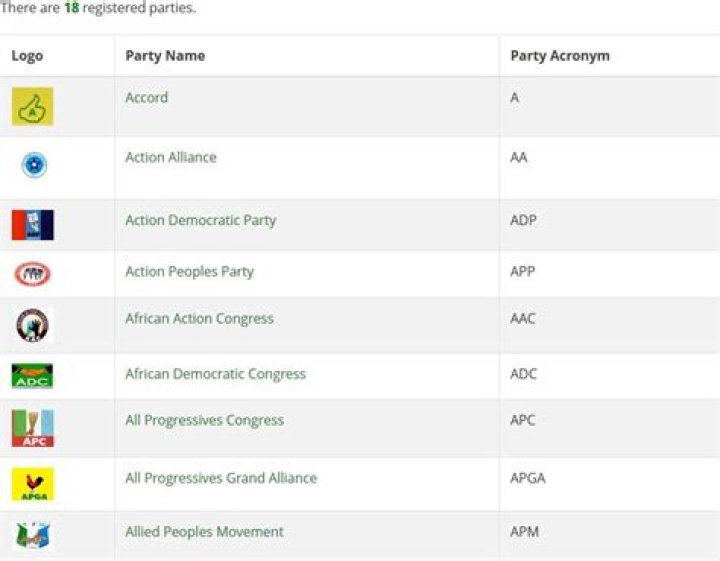This screenshot has height=561, width=720.
Task: Click the Accord party thumbs-up logo
Action: [32, 106]
